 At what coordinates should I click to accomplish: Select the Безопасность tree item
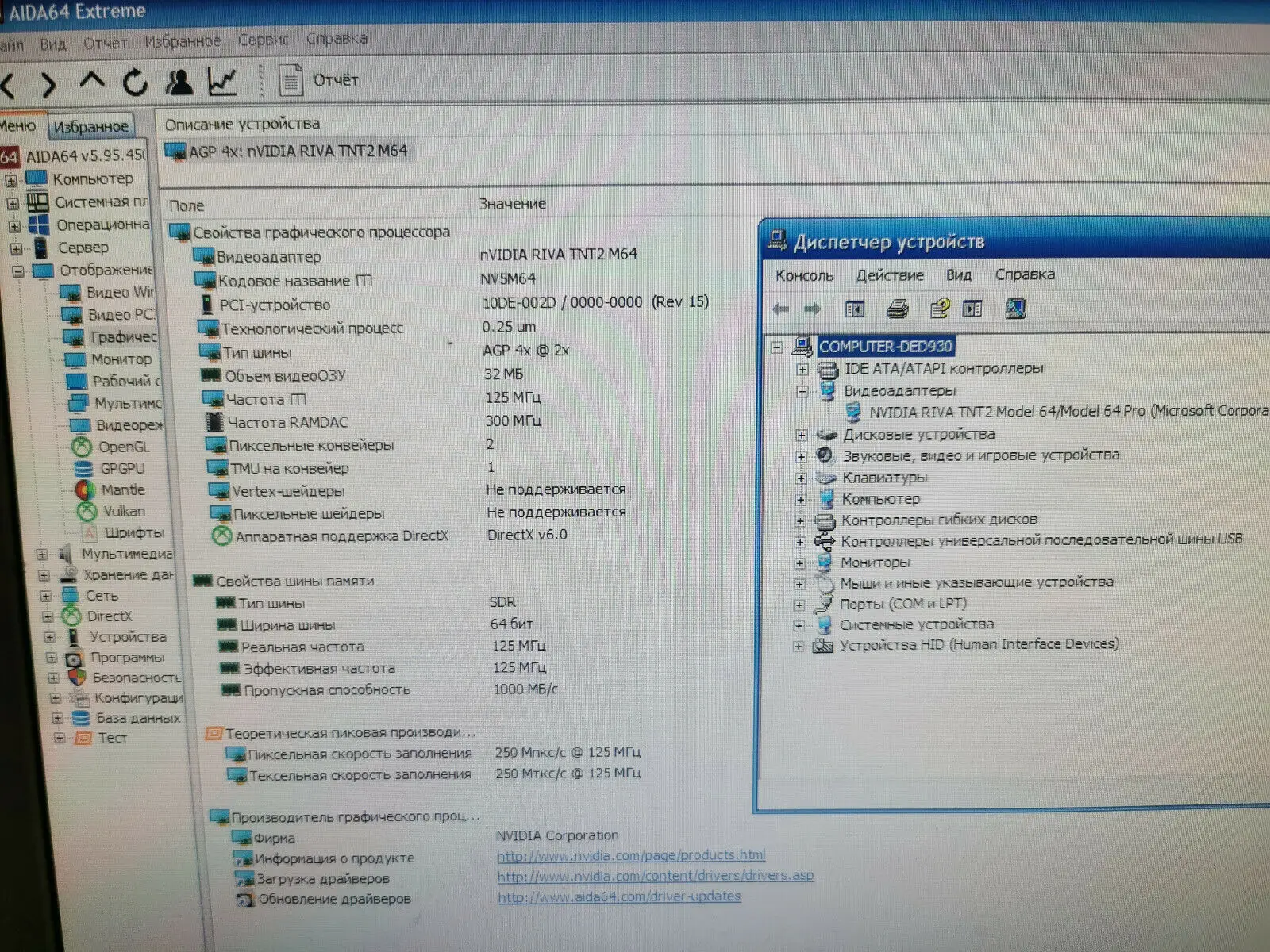point(137,678)
